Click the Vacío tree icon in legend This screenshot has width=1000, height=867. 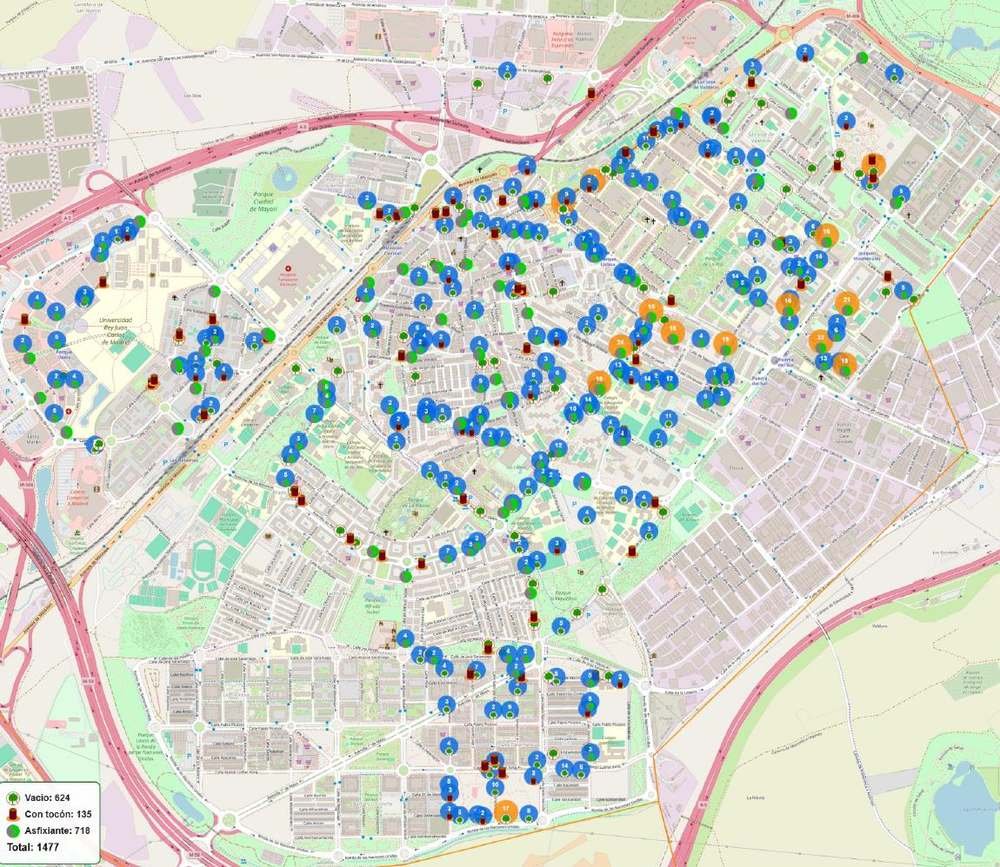click(13, 797)
